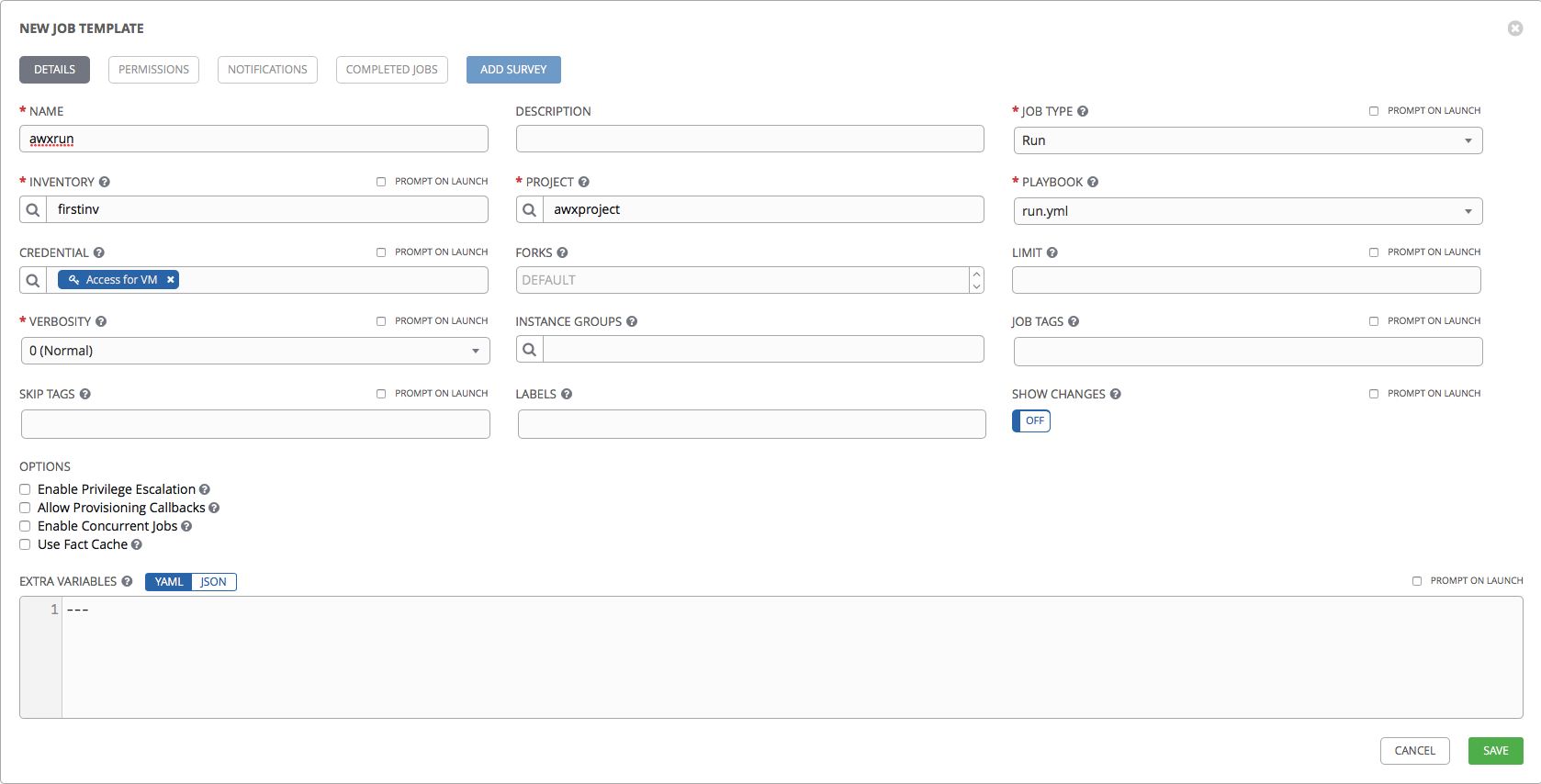Enable Prompt on Launch for Inventory
This screenshot has height=784, width=1541.
coord(381,182)
